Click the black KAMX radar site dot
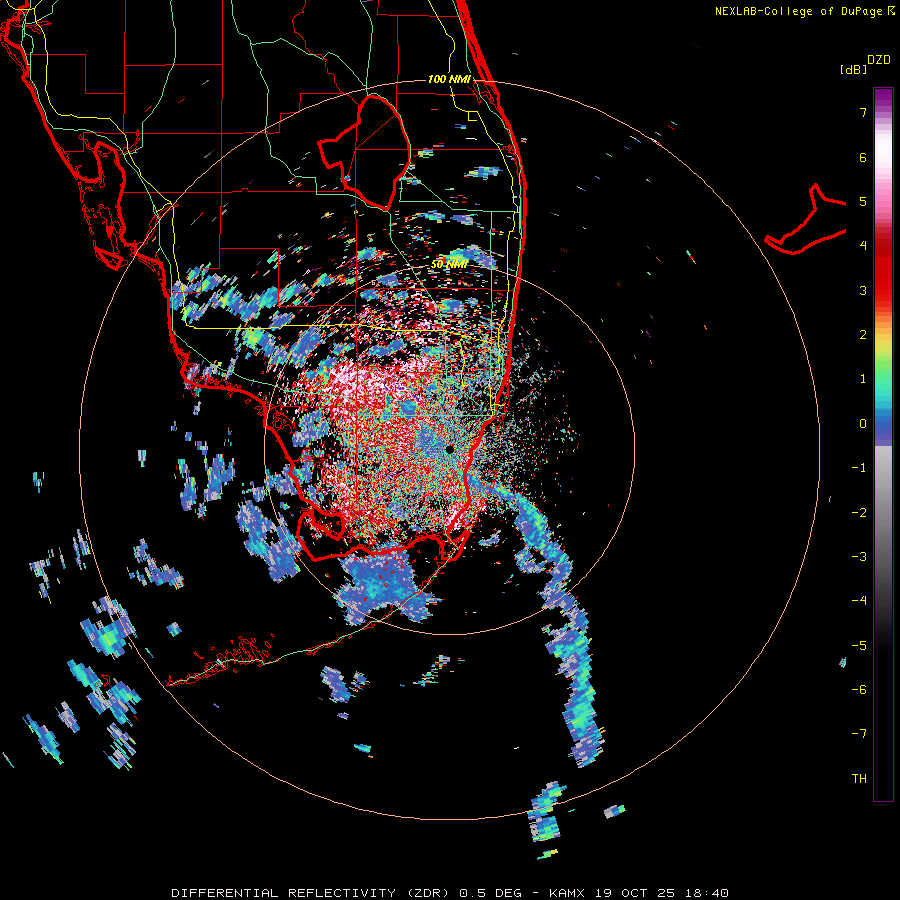Viewport: 900px width, 900px height. (x=449, y=449)
